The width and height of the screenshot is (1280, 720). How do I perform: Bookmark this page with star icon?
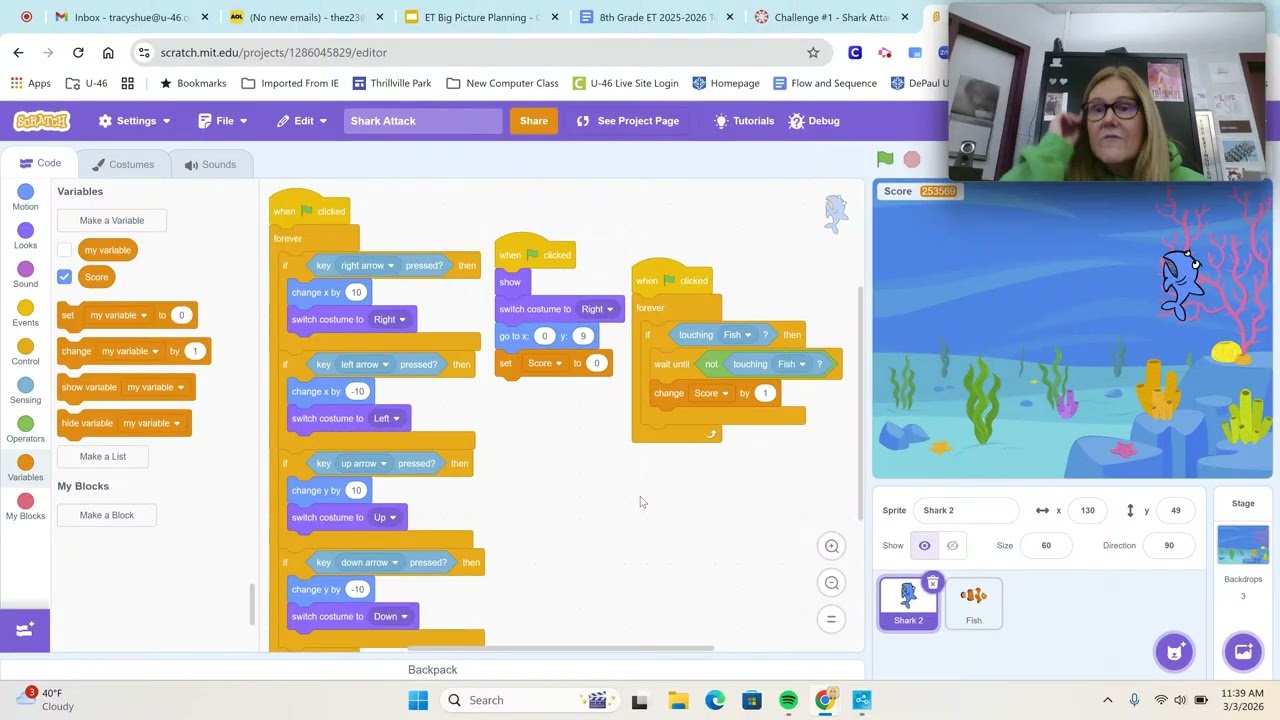point(813,52)
